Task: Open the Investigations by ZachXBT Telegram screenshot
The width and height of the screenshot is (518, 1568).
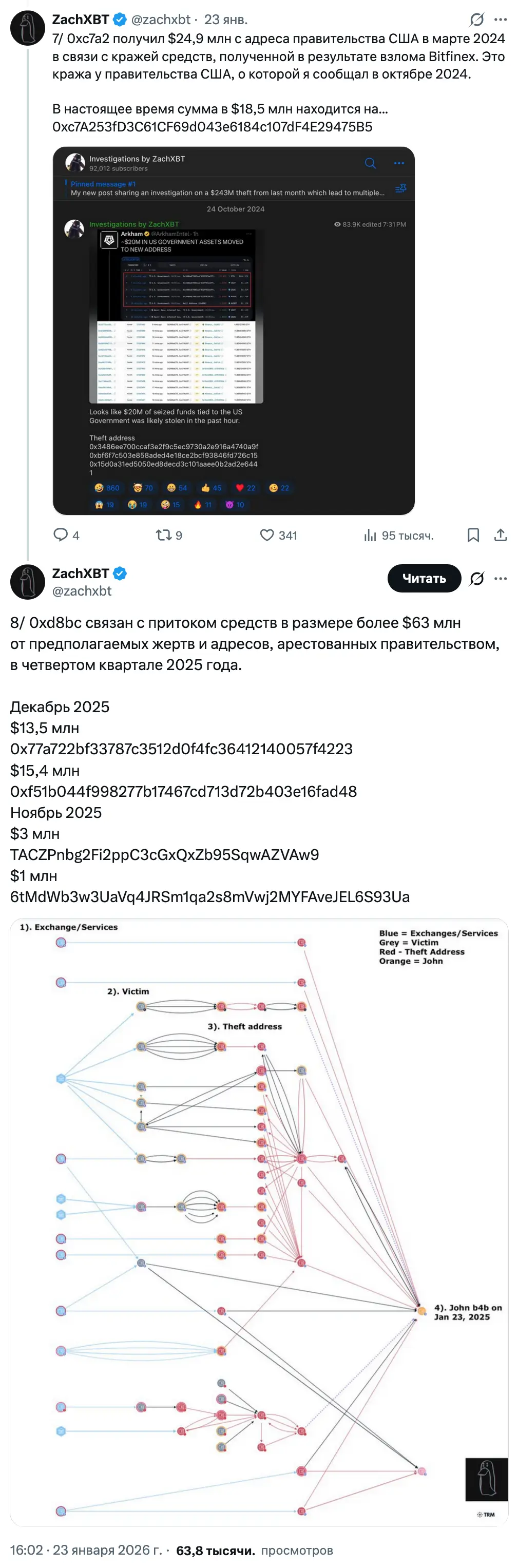Action: click(x=234, y=331)
